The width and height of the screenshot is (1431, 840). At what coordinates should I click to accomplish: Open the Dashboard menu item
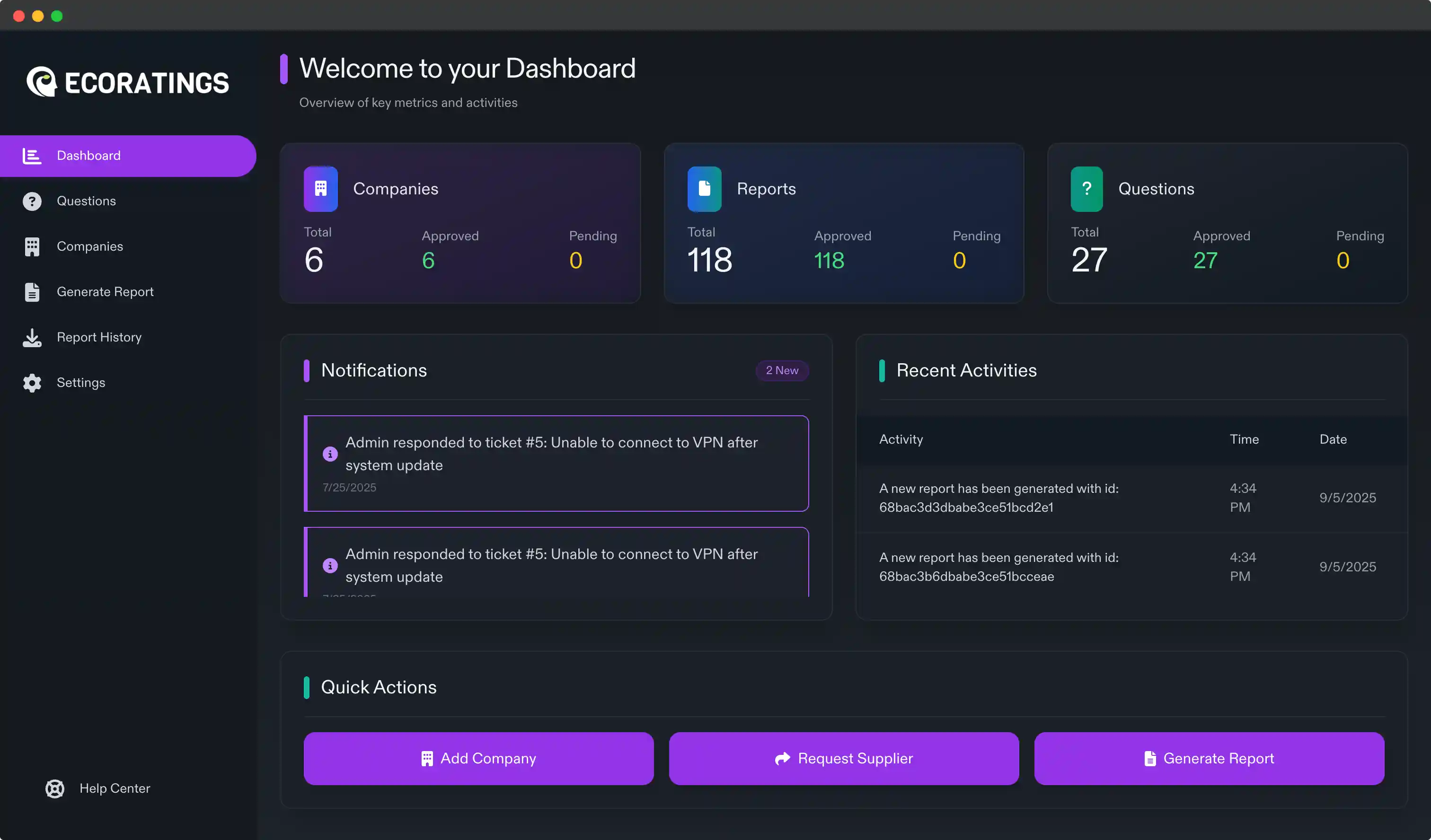tap(88, 156)
